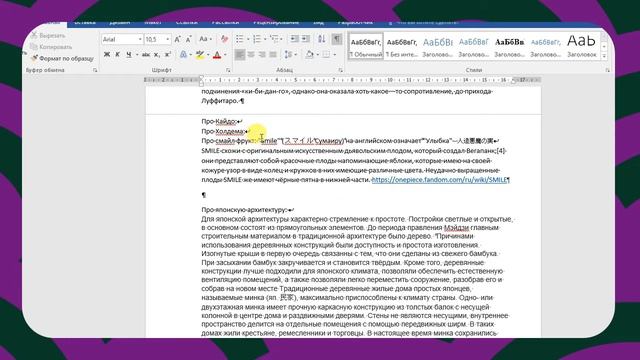Apply a bulleted list

click(x=240, y=39)
